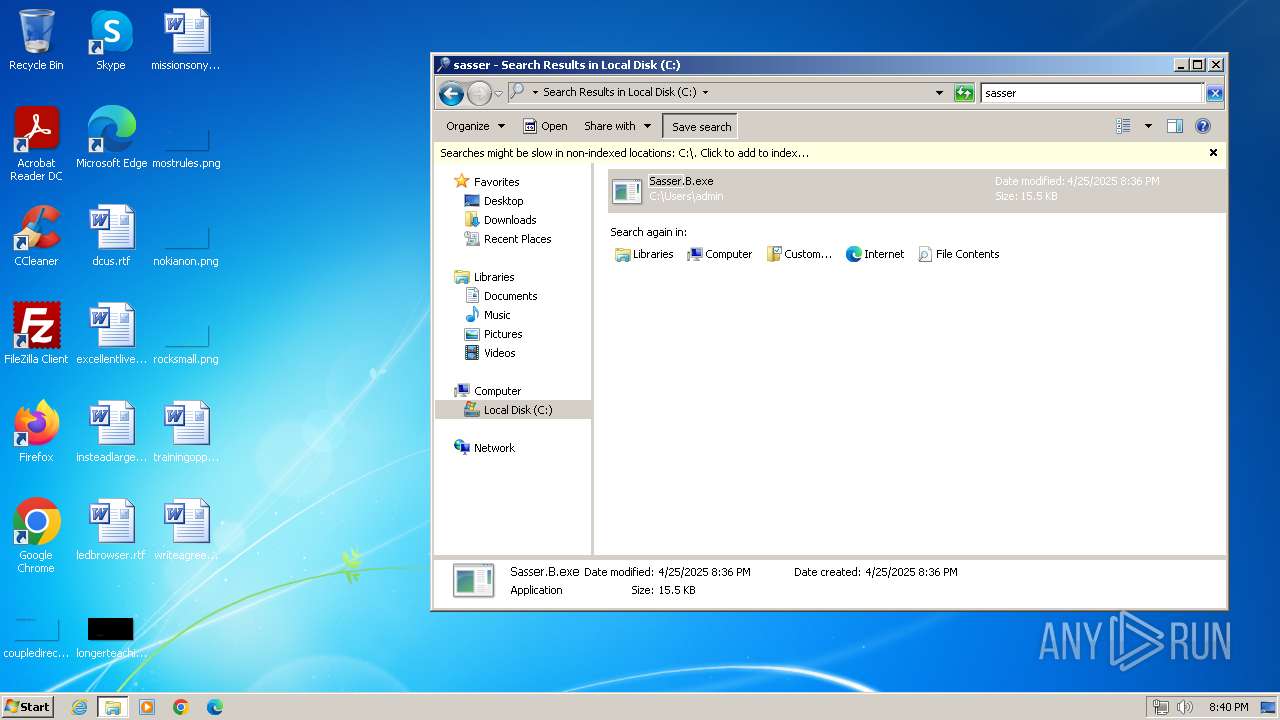Search again in Custom location

799,254
